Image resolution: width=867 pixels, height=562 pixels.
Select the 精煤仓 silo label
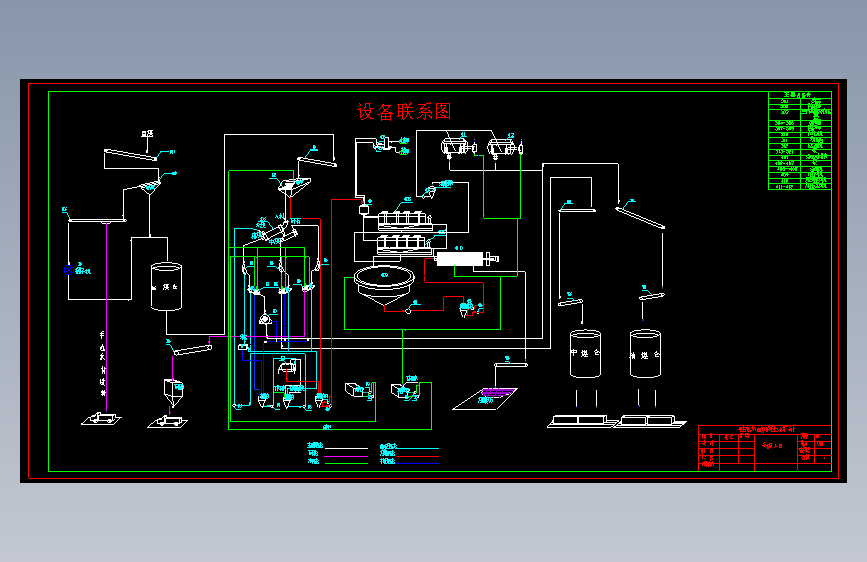(645, 355)
